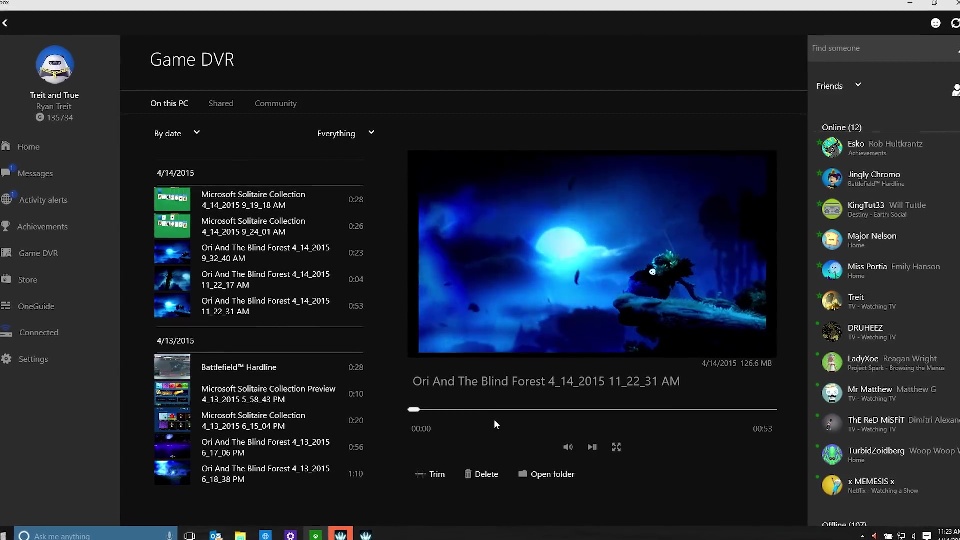
Task: Click the feedback smiley icon at top right
Action: coord(936,23)
